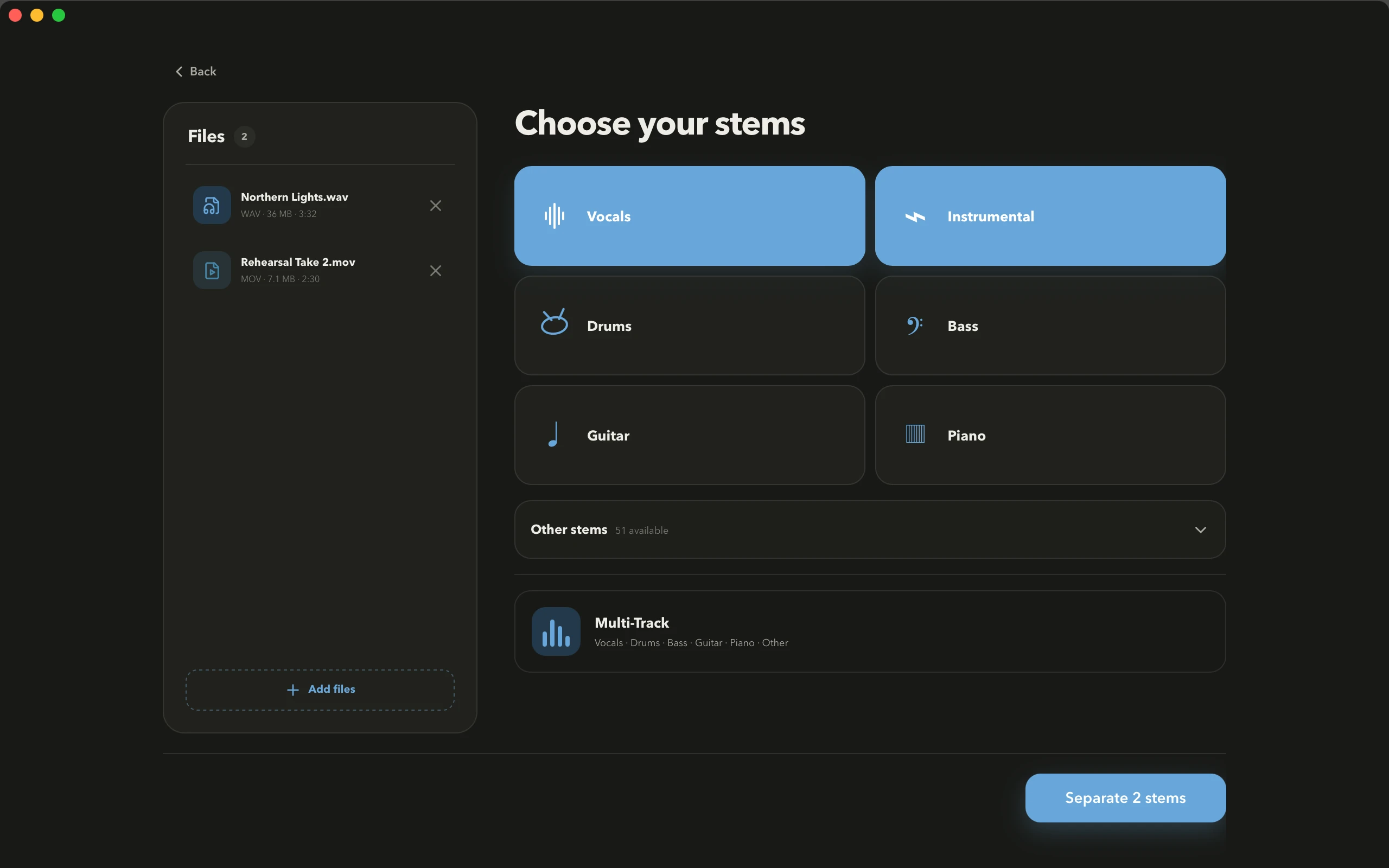Click the Piano keys icon
Screen dimensions: 1389x868
pos(915,434)
